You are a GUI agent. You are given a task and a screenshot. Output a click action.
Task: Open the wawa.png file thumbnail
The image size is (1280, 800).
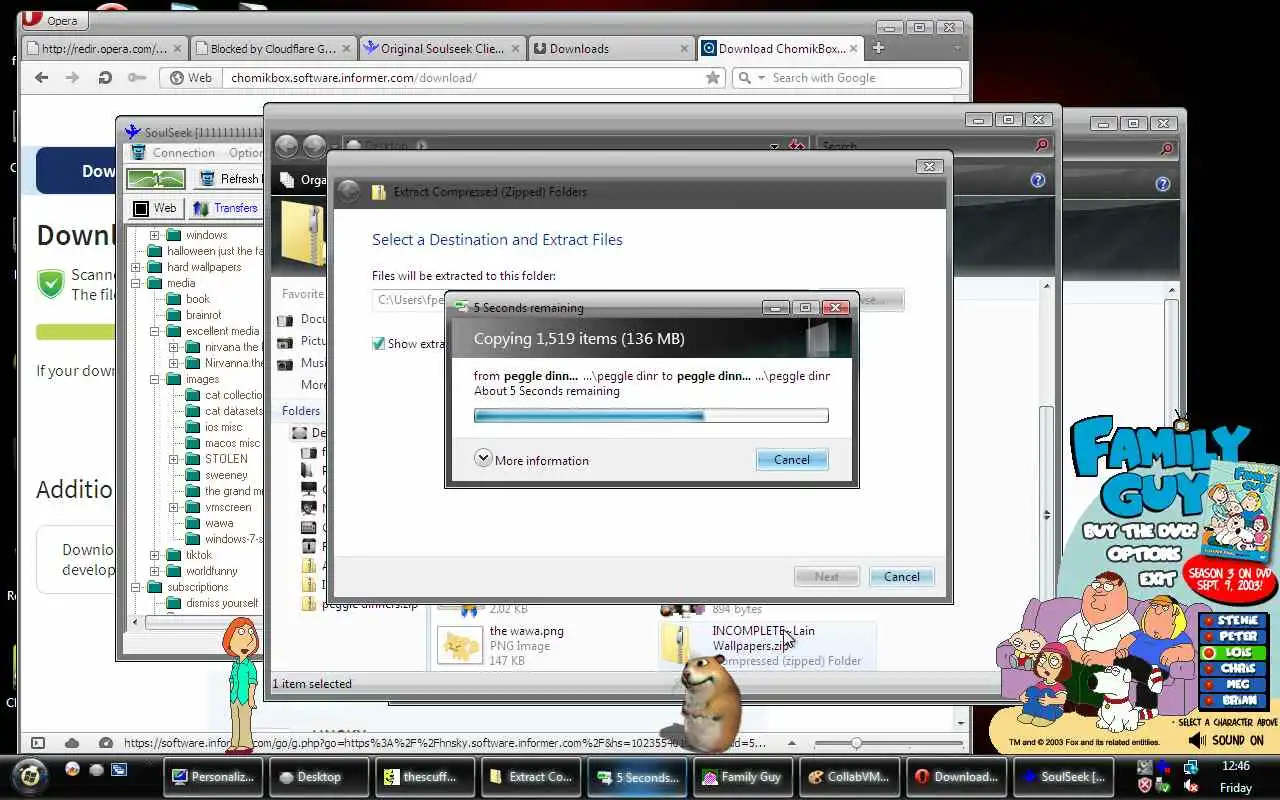click(460, 645)
